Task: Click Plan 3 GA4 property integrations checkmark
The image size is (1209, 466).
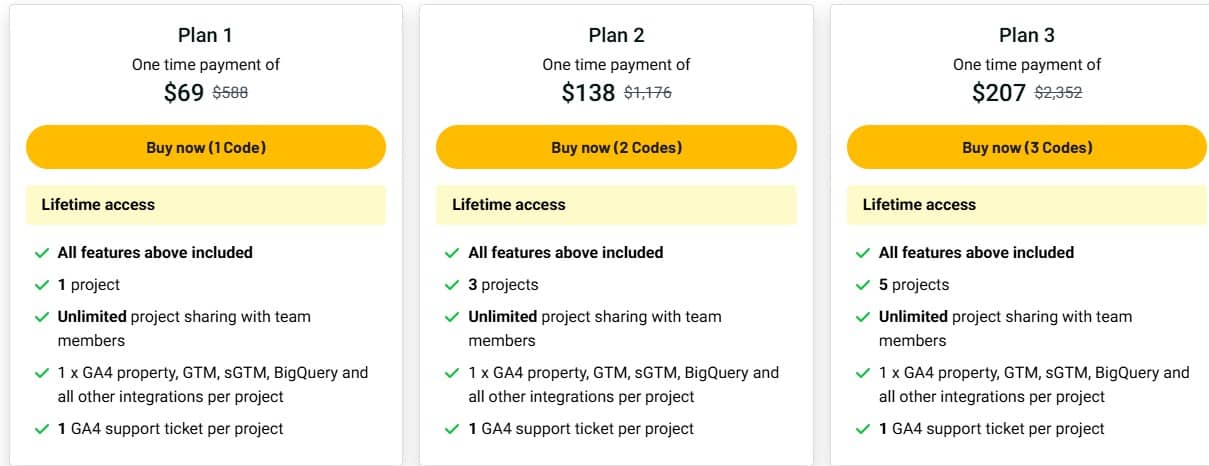Action: (x=863, y=373)
